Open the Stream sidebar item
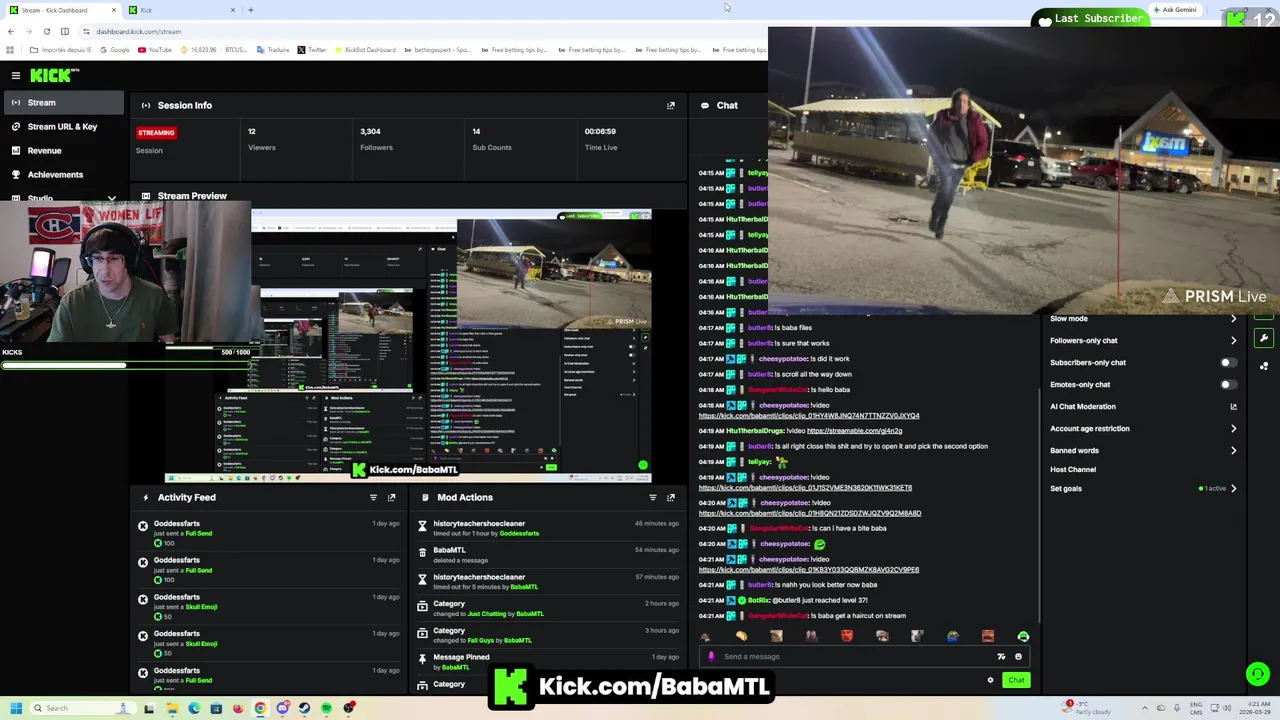The width and height of the screenshot is (1280, 720). (62, 102)
